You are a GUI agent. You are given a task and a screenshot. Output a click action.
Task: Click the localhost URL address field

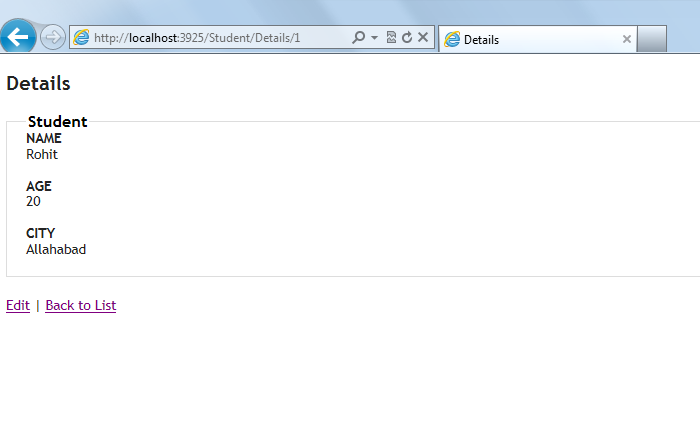point(210,38)
